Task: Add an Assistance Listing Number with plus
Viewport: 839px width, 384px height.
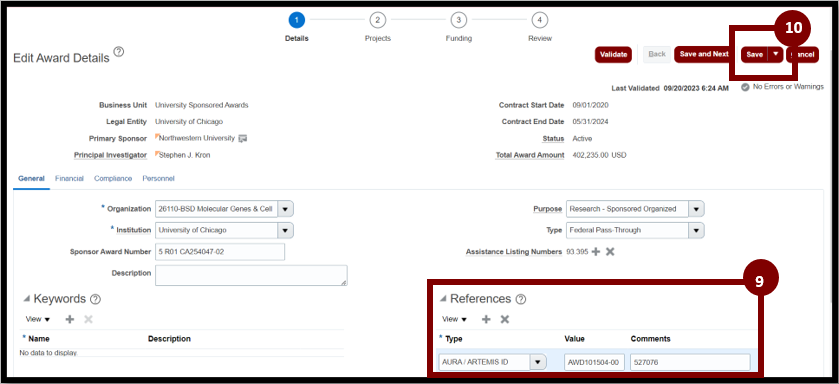Action: [596, 251]
